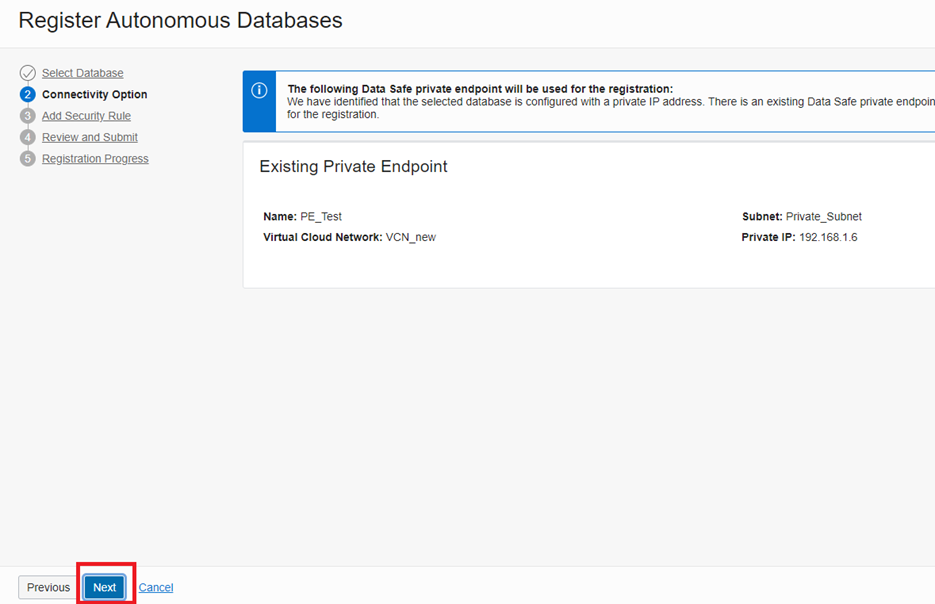The width and height of the screenshot is (935, 604).
Task: Click the step 4 number circle
Action: click(x=28, y=137)
